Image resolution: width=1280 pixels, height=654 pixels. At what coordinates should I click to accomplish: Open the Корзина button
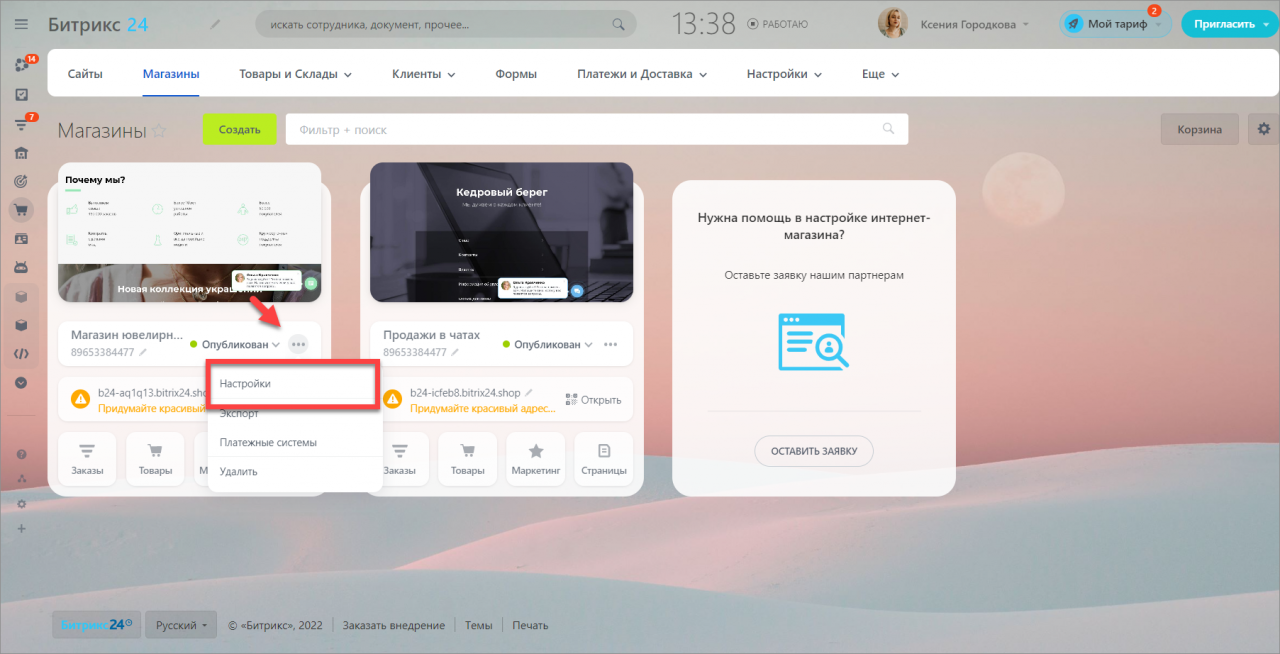[1199, 129]
